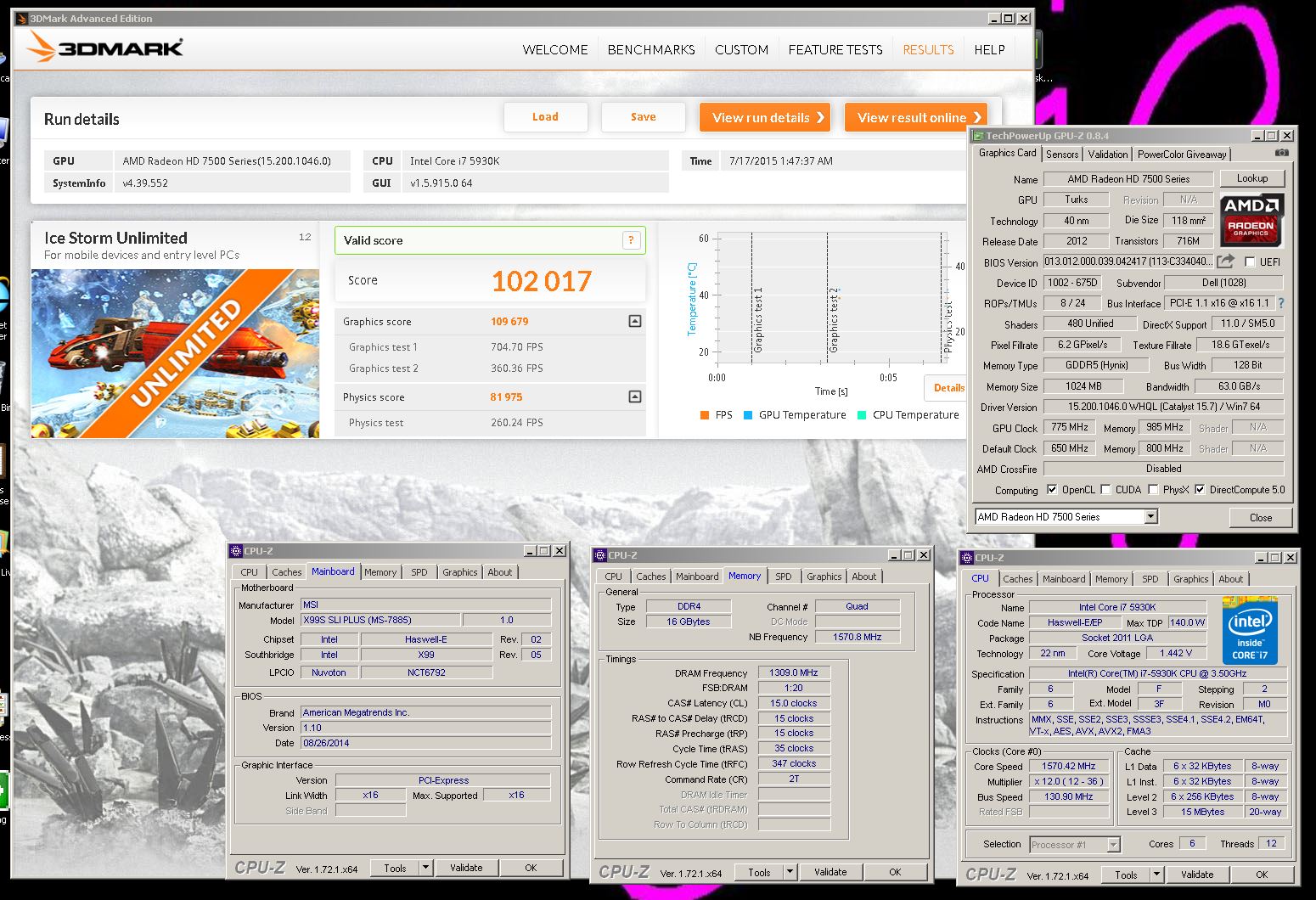Open Graphics tab in CPU CPU-Z window
This screenshot has height=900, width=1316.
pyautogui.click(x=1190, y=579)
